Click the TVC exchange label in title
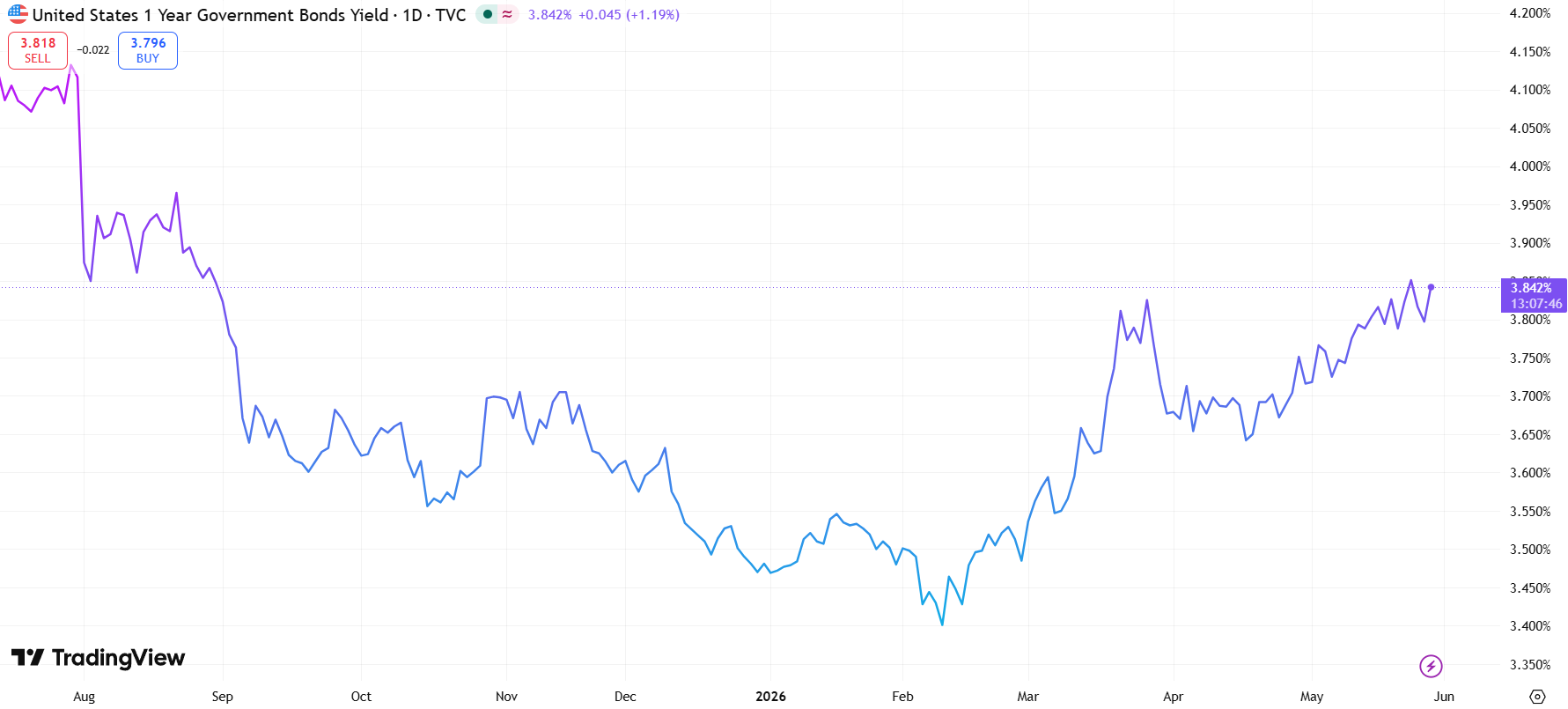This screenshot has height=709, width=1568. tap(450, 15)
